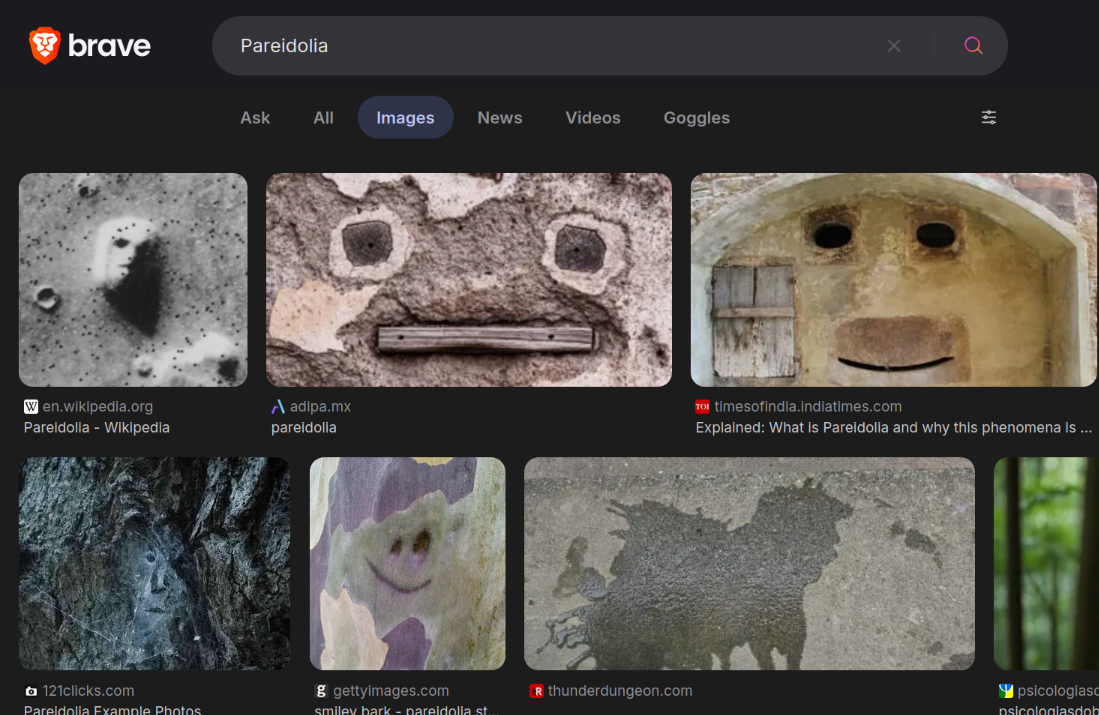Click the timesofindia.indiatimes.com source link

point(807,407)
